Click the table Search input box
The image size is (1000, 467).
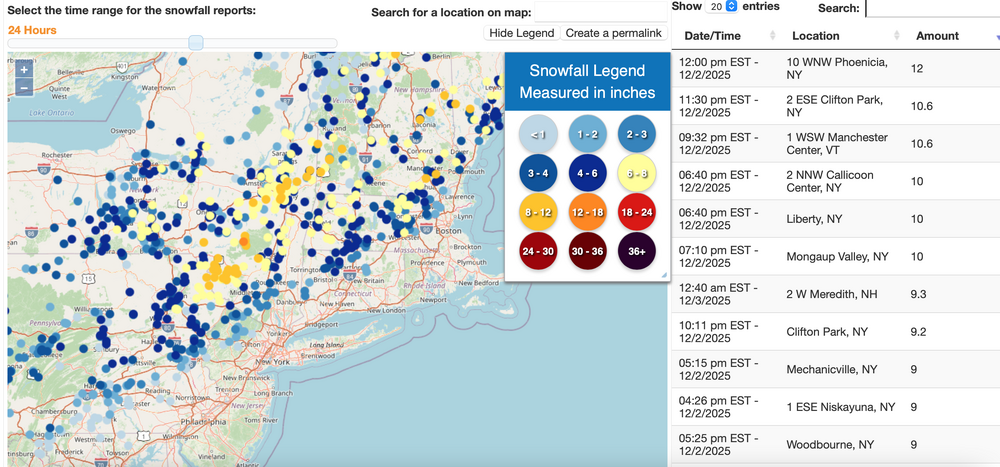coord(931,8)
